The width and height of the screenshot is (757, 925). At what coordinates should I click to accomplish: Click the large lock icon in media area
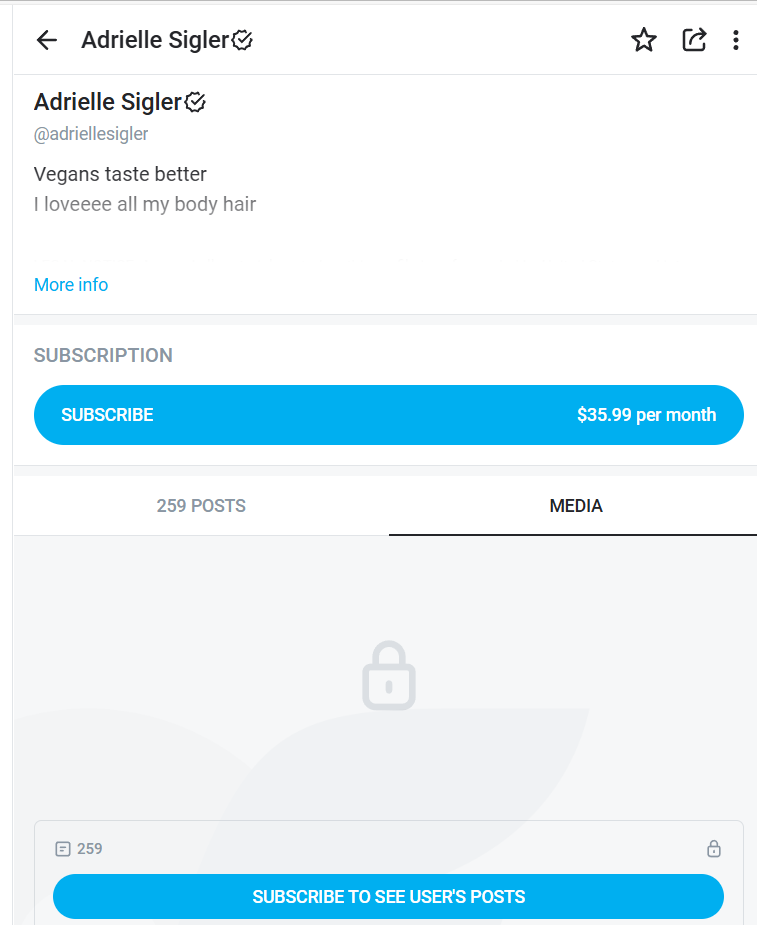tap(388, 676)
